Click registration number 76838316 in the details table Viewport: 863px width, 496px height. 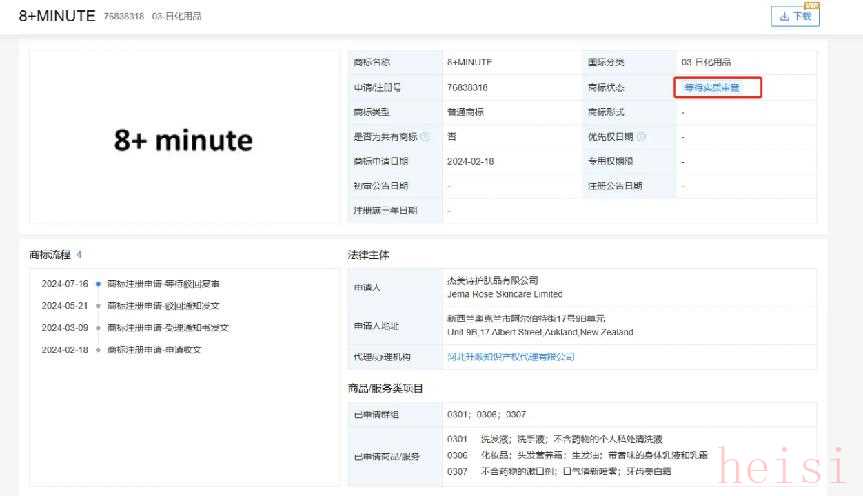(467, 88)
